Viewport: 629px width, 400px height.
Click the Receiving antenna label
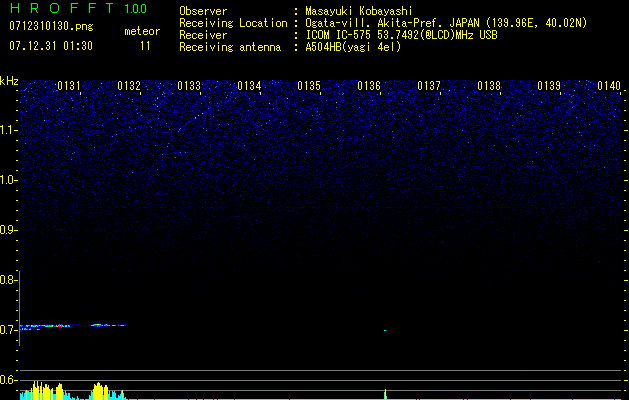[x=230, y=47]
